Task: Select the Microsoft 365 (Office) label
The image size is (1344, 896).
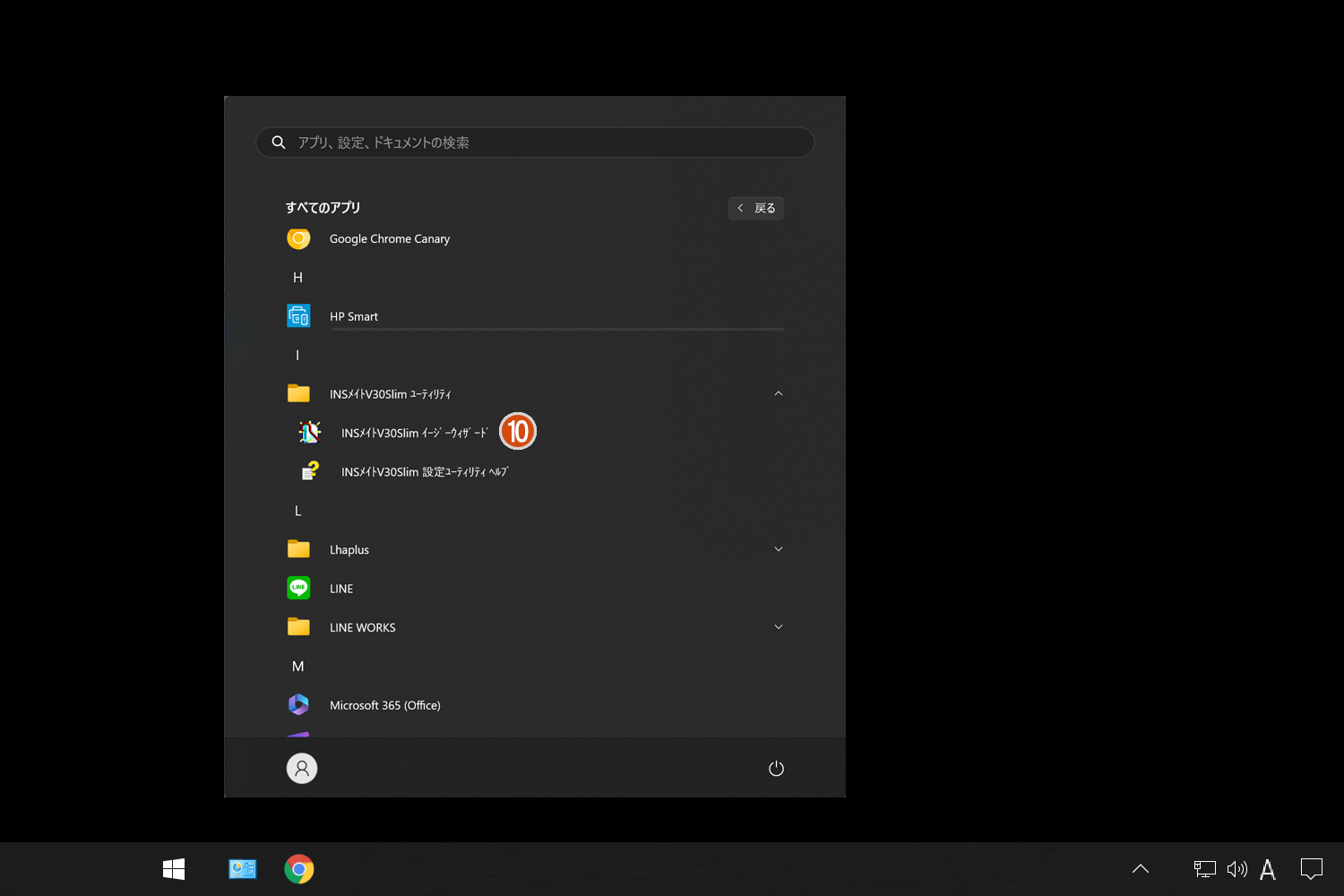Action: pos(385,705)
